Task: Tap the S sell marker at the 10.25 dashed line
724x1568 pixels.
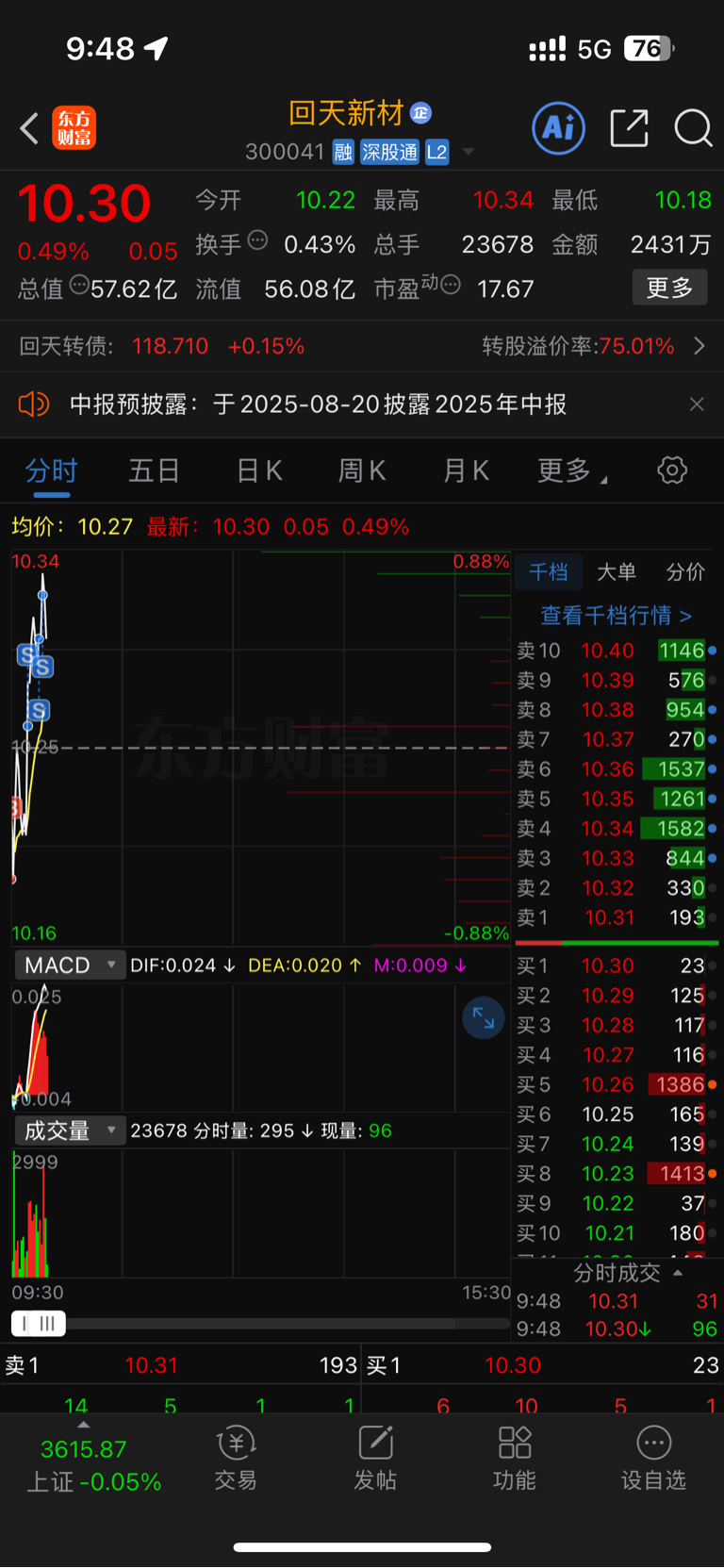Action: coord(39,710)
